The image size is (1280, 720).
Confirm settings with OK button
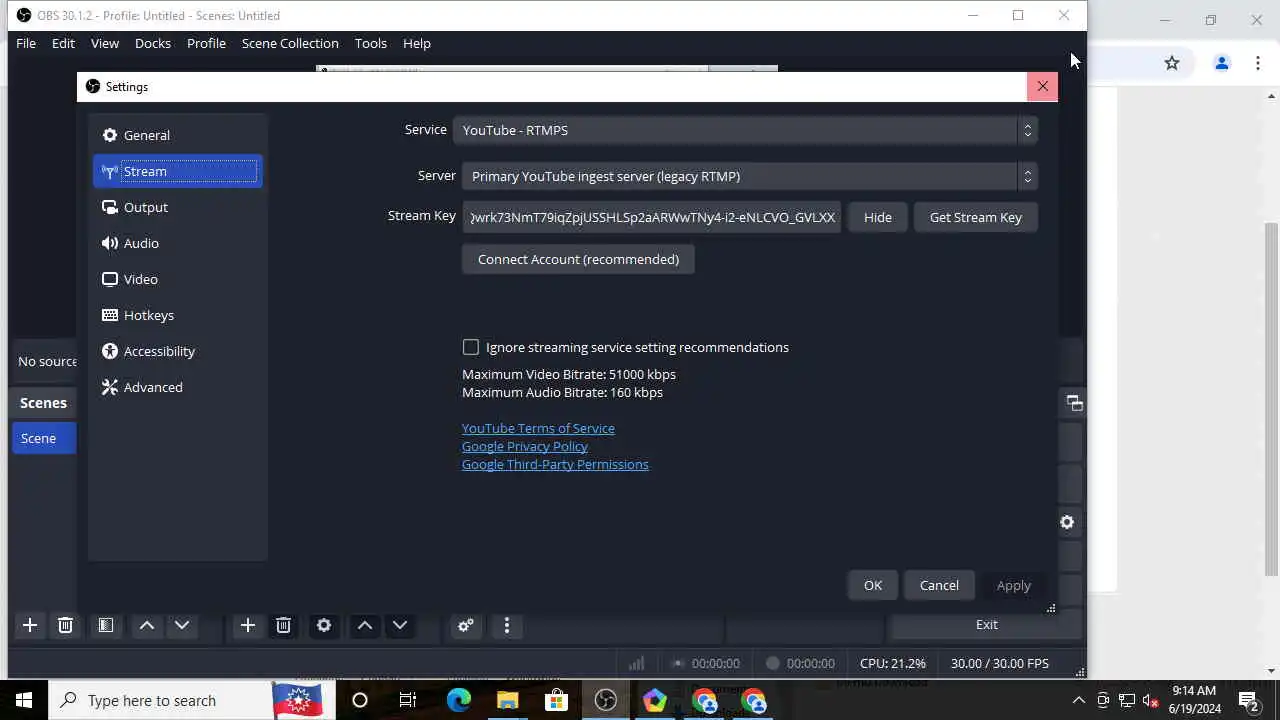(x=873, y=585)
